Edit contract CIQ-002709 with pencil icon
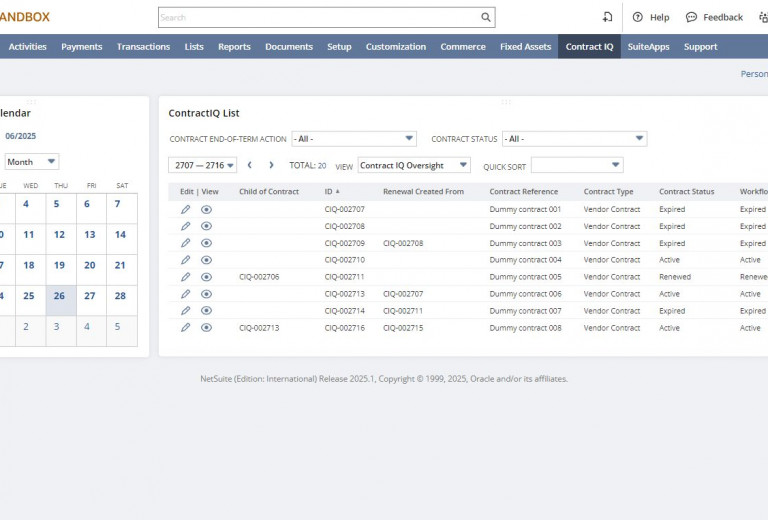 point(186,243)
